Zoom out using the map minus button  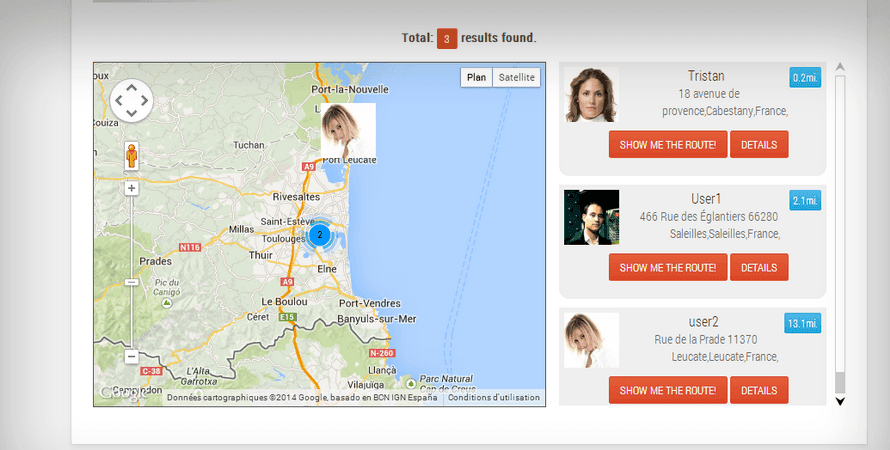131,356
